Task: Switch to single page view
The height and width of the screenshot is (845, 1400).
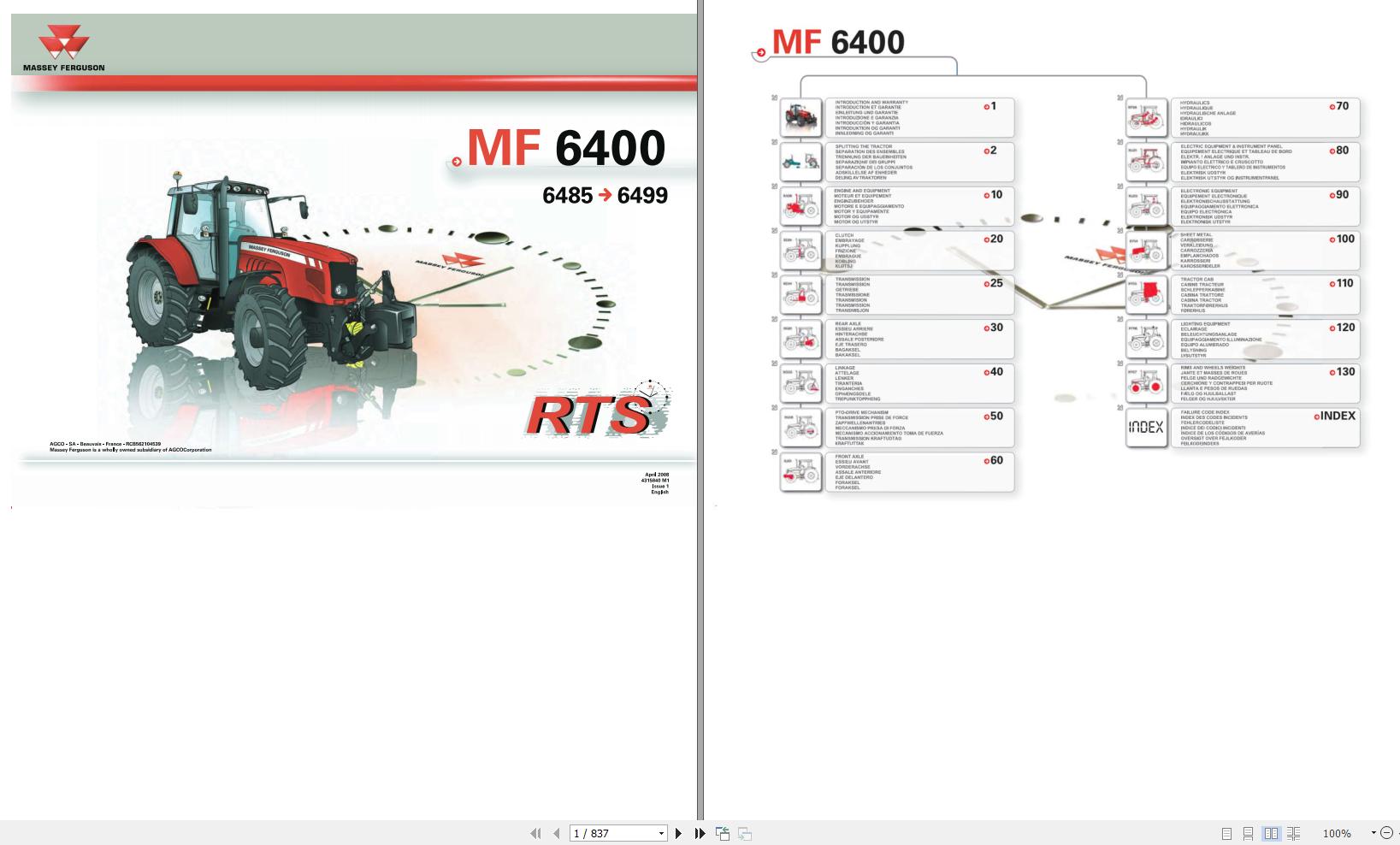Action: click(1226, 833)
